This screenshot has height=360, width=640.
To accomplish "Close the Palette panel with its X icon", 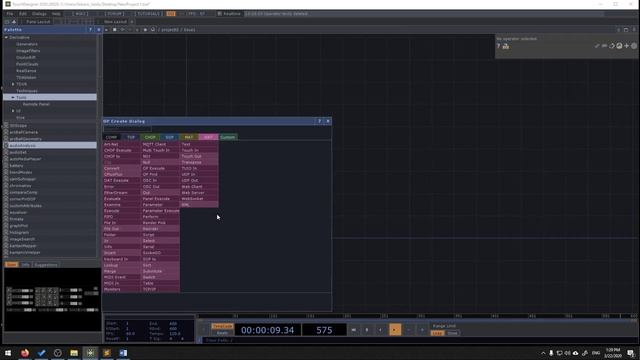I will point(98,30).
